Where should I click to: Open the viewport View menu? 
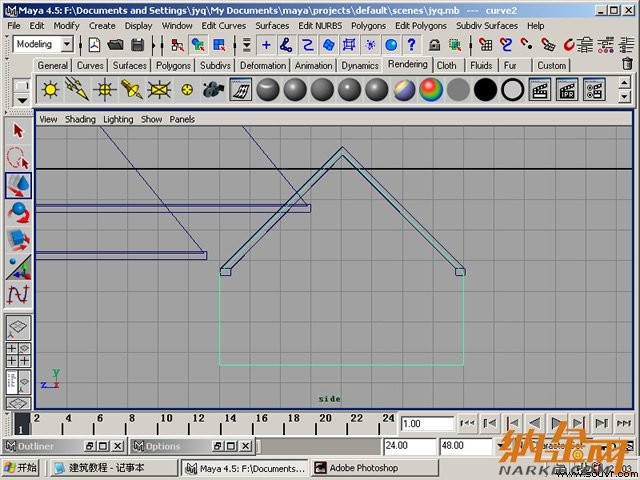[x=48, y=120]
